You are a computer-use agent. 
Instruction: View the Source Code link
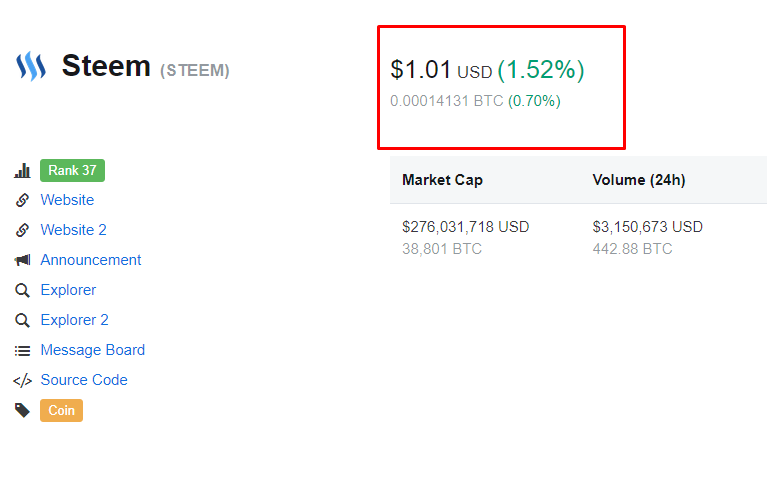pyautogui.click(x=84, y=380)
